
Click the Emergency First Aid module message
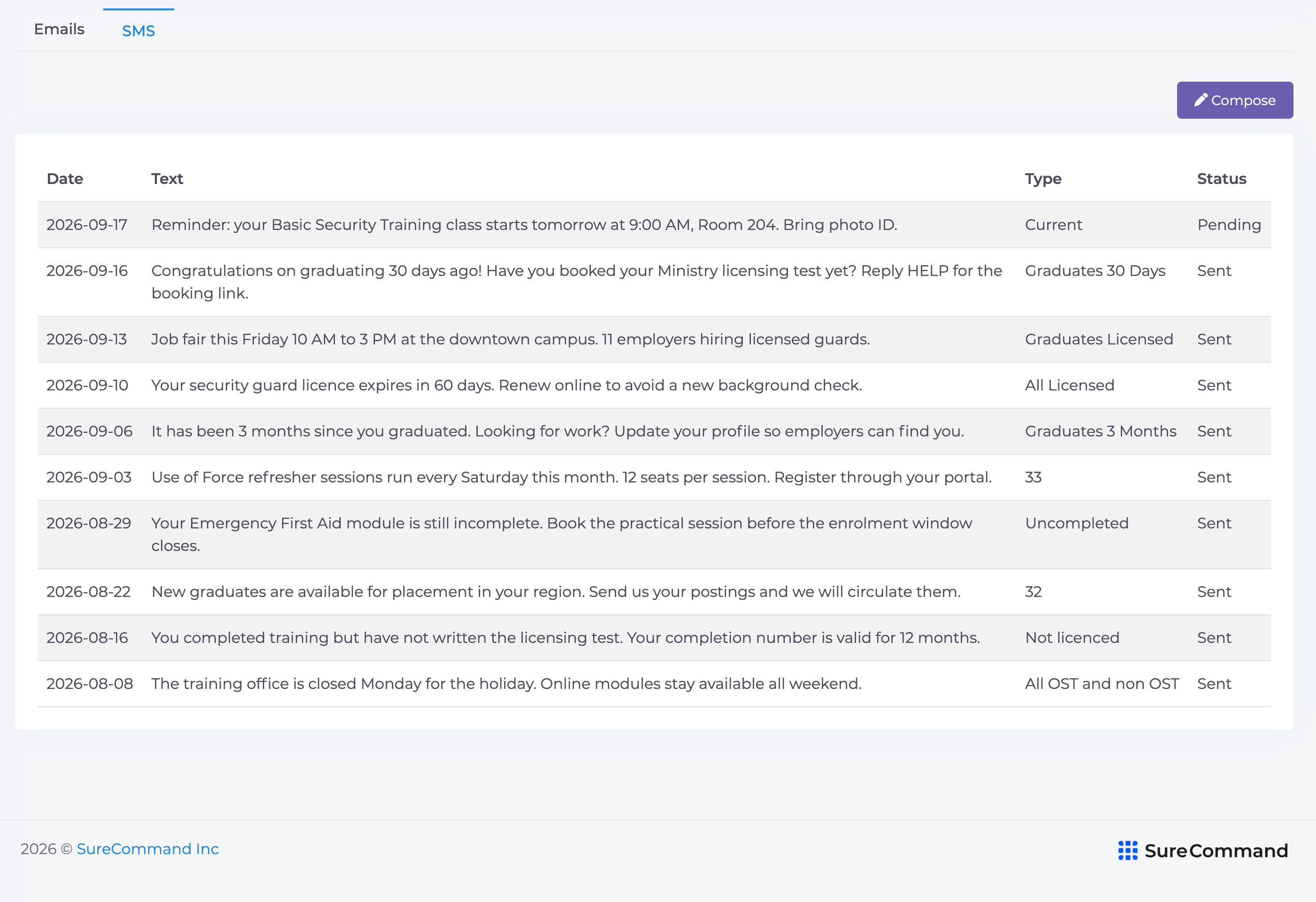[562, 535]
